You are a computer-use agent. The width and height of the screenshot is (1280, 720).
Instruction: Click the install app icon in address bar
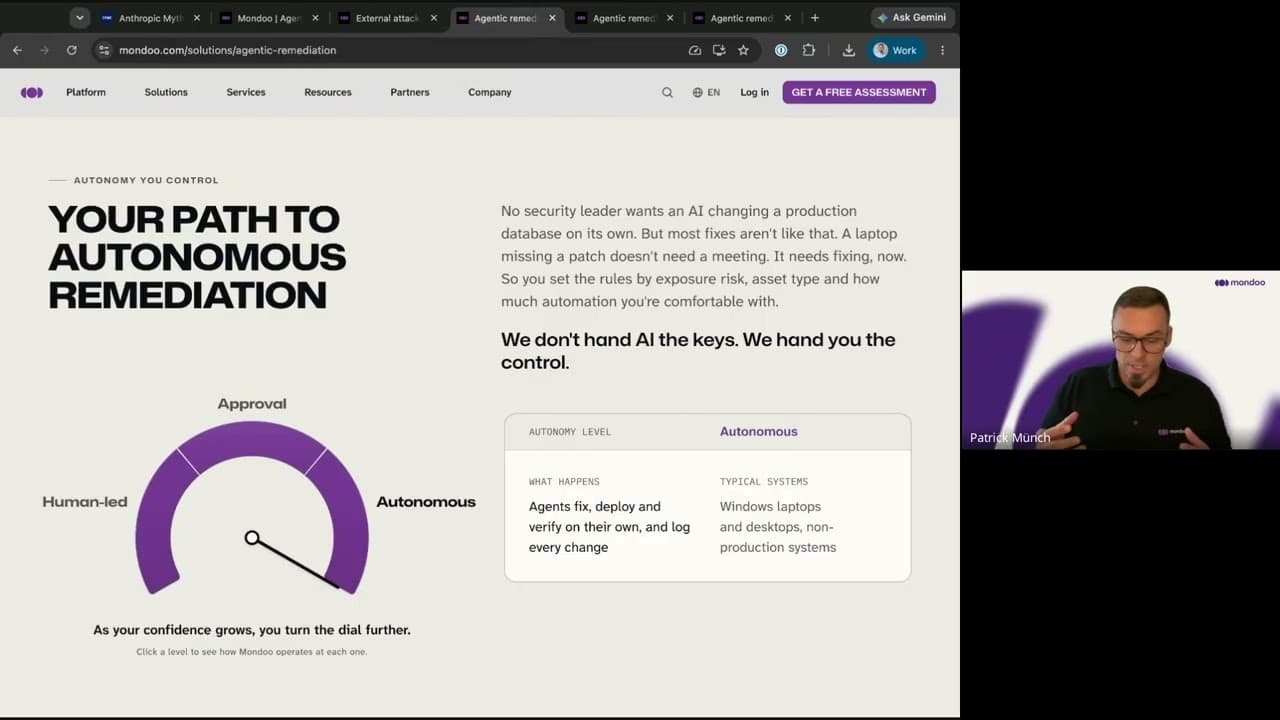[x=719, y=50]
